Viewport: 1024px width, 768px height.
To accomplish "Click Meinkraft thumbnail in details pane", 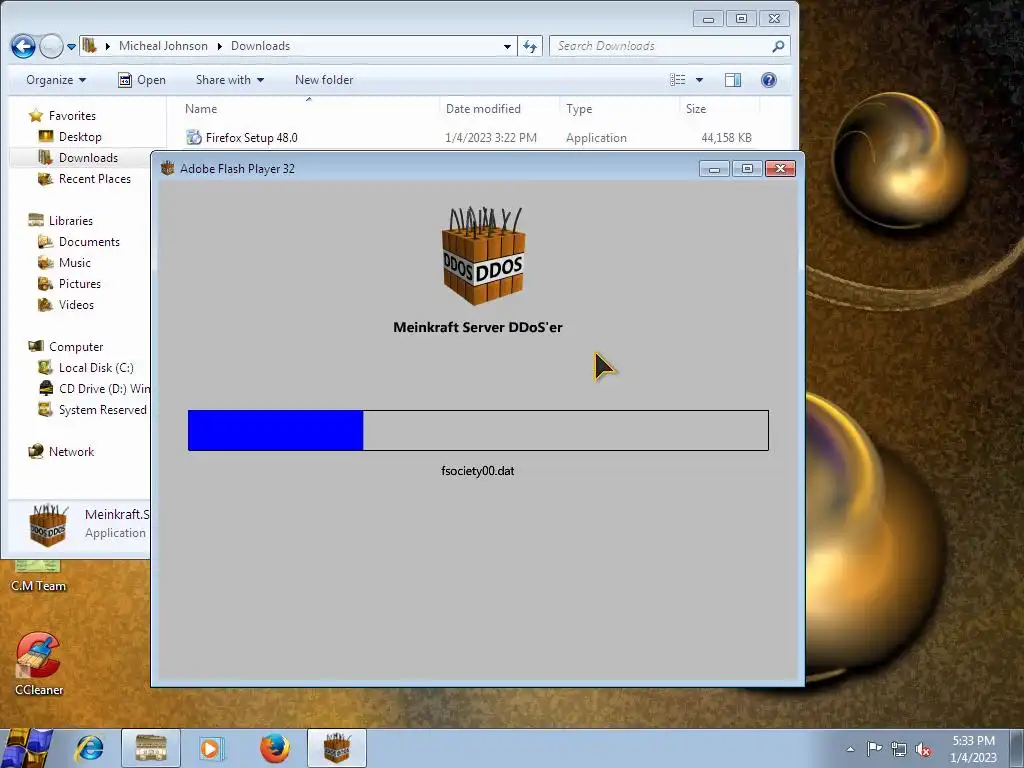I will pos(48,524).
